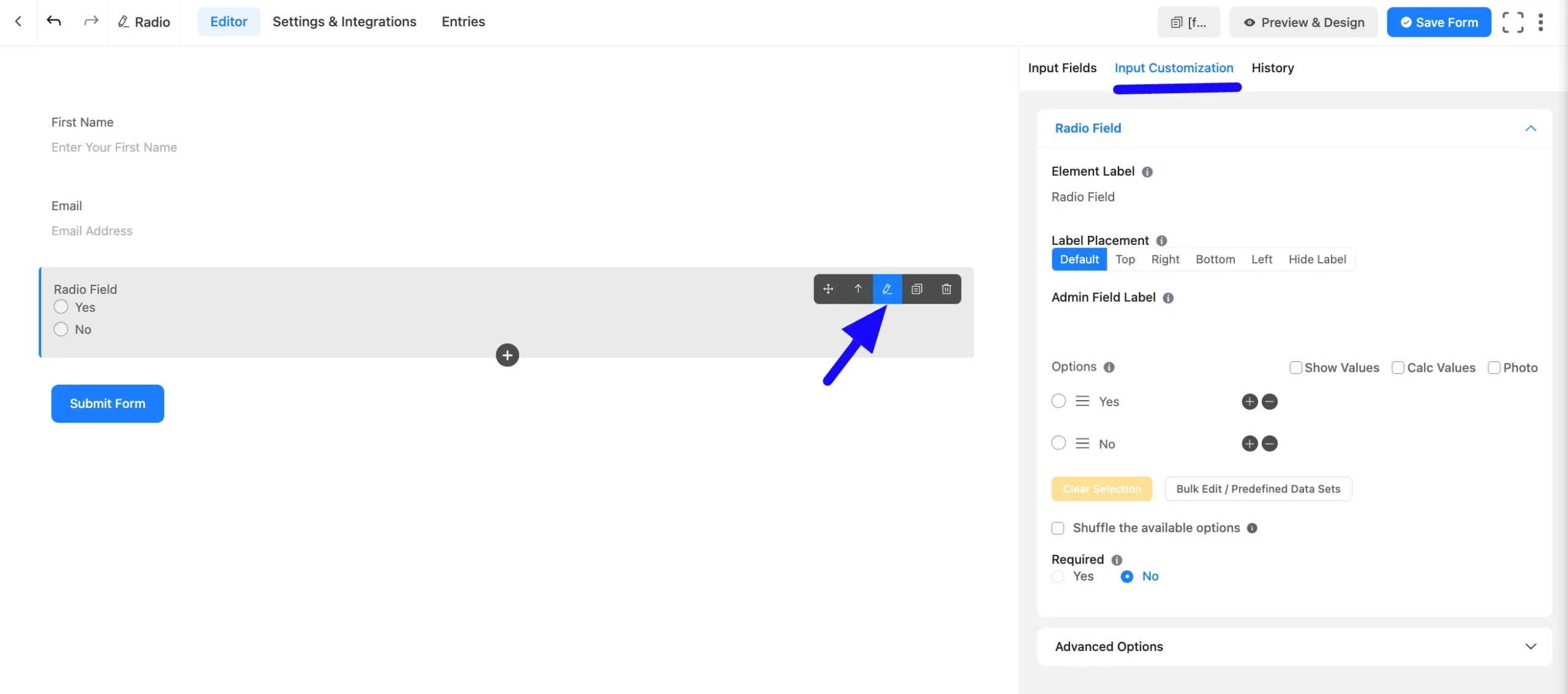Collapse the Radio Field panel chevron
This screenshot has height=694, width=1568.
click(x=1530, y=128)
